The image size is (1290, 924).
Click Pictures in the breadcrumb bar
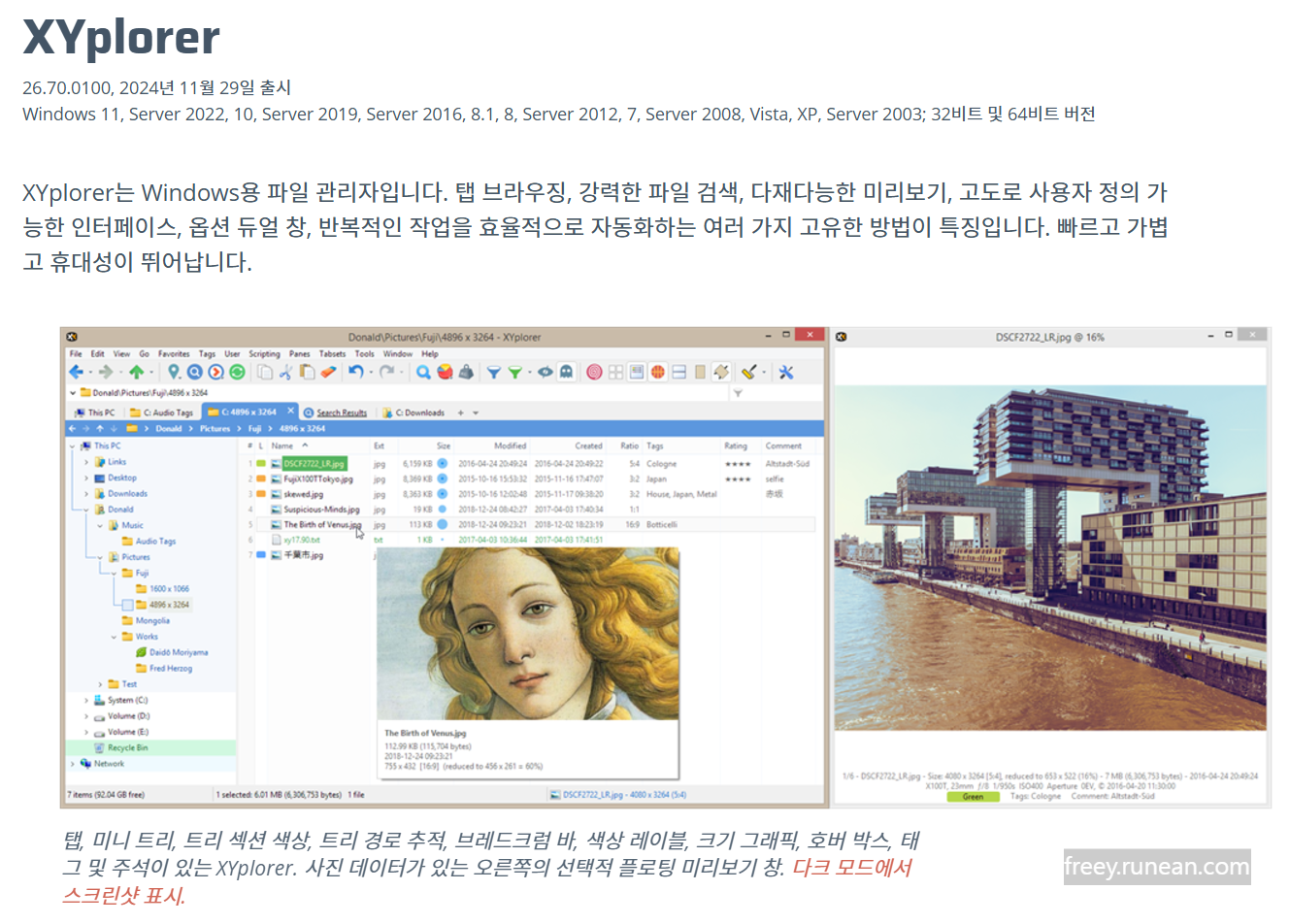pos(215,428)
